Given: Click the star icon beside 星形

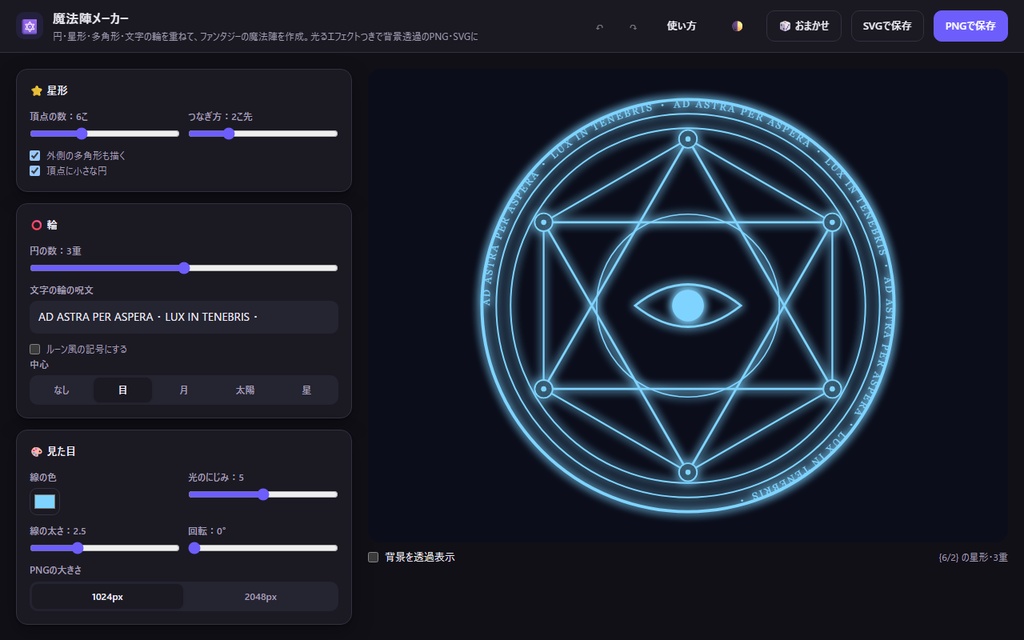Looking at the screenshot, I should (37, 91).
